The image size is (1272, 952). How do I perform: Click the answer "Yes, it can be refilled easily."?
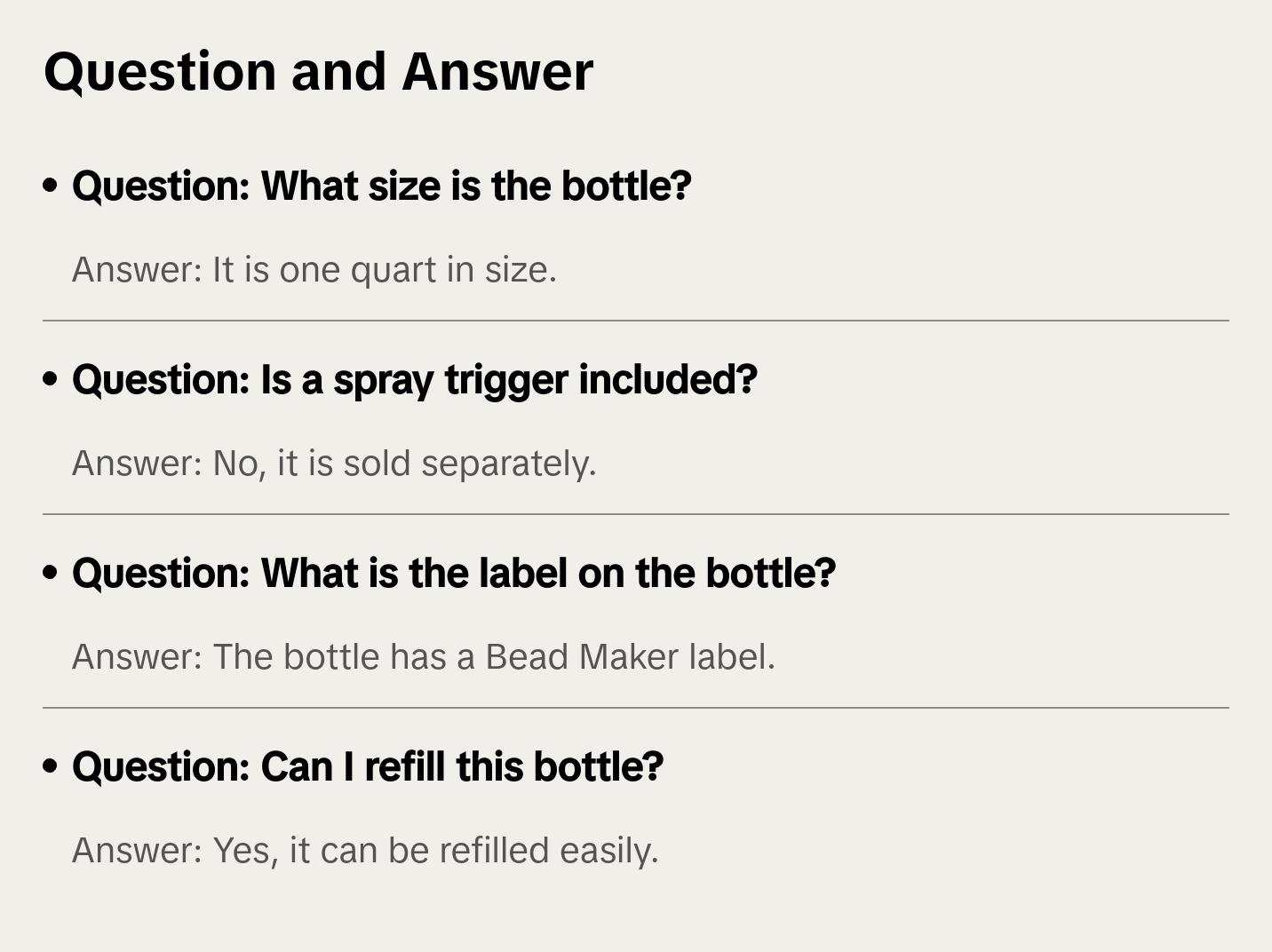point(364,851)
